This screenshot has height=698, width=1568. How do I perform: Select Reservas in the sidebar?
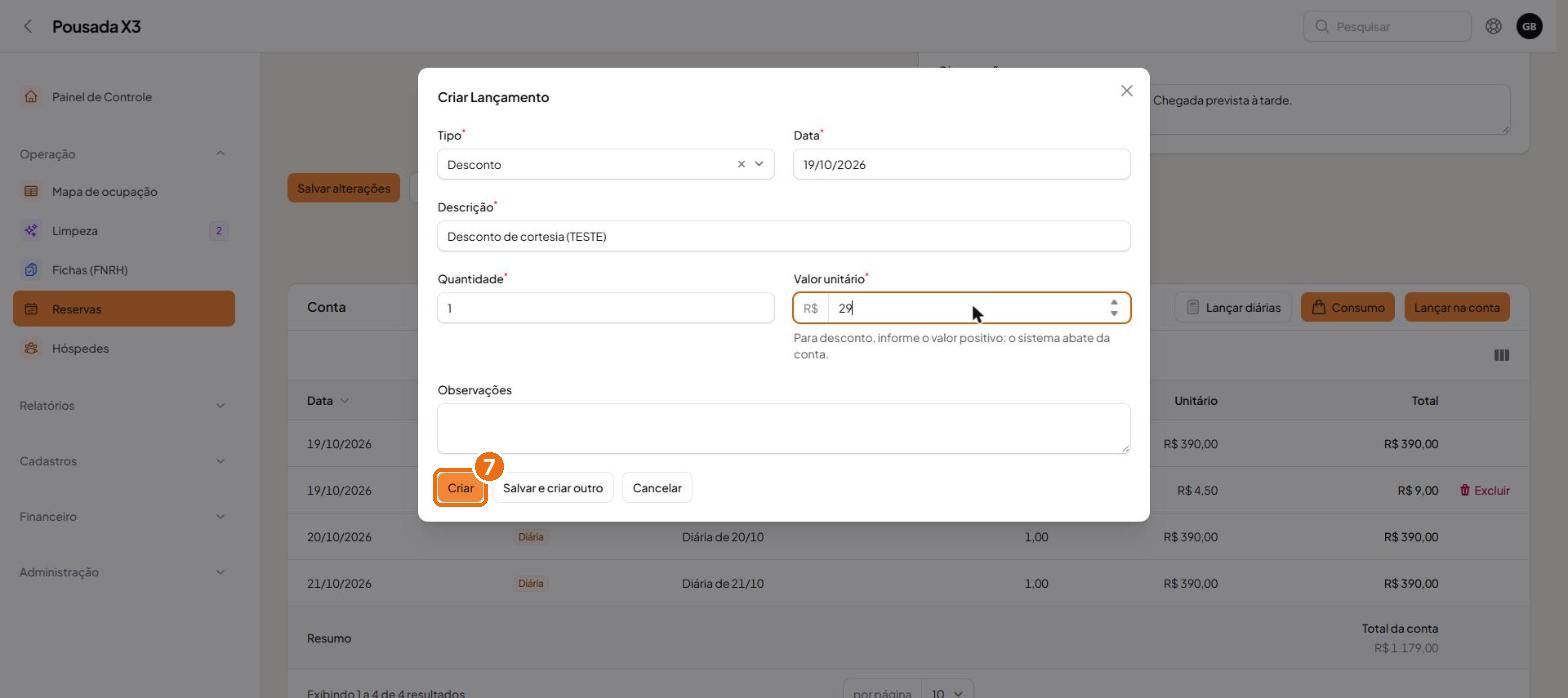click(x=124, y=309)
